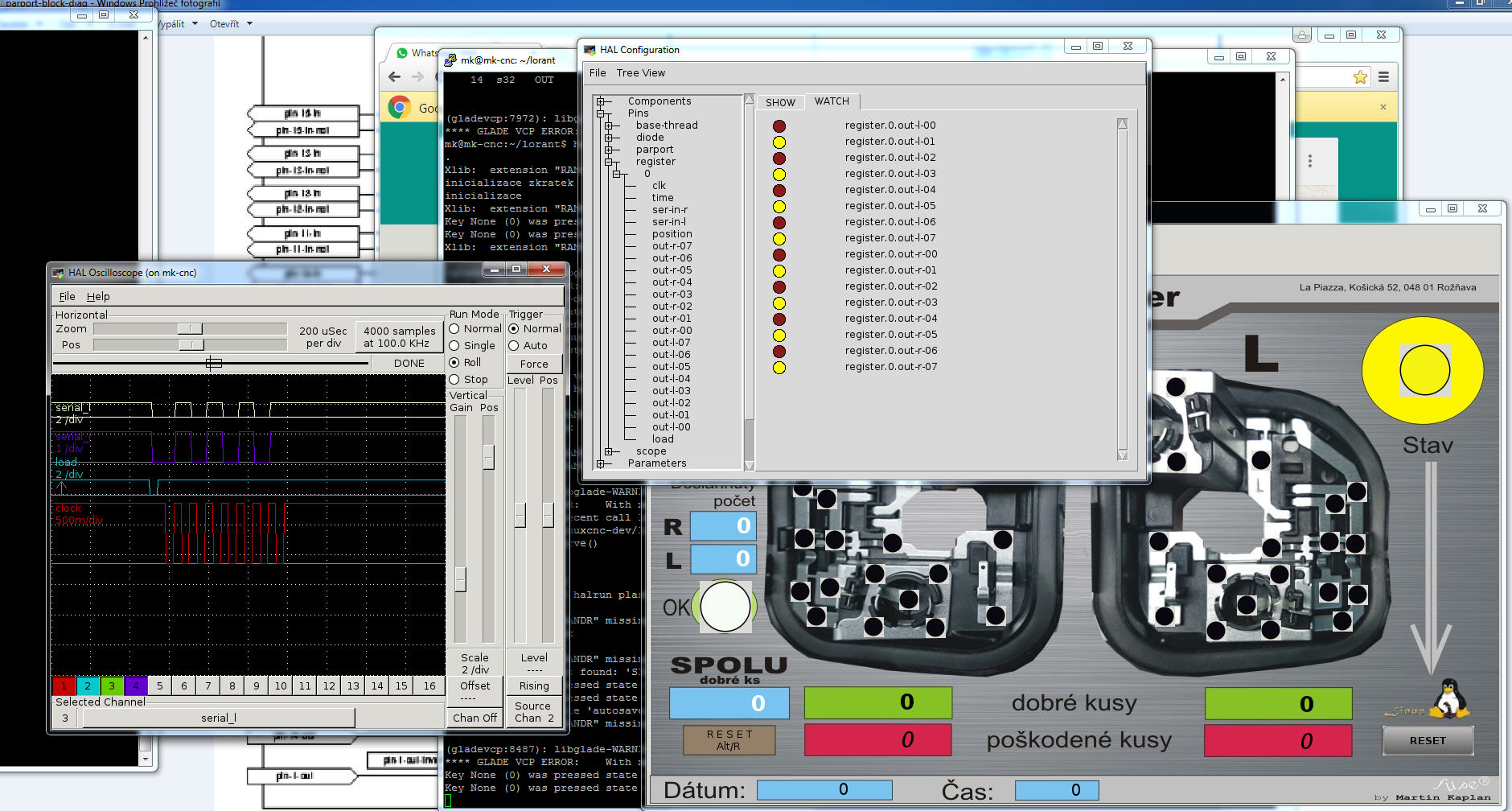
Task: Click the RESET button beside penguin
Action: (x=1427, y=740)
